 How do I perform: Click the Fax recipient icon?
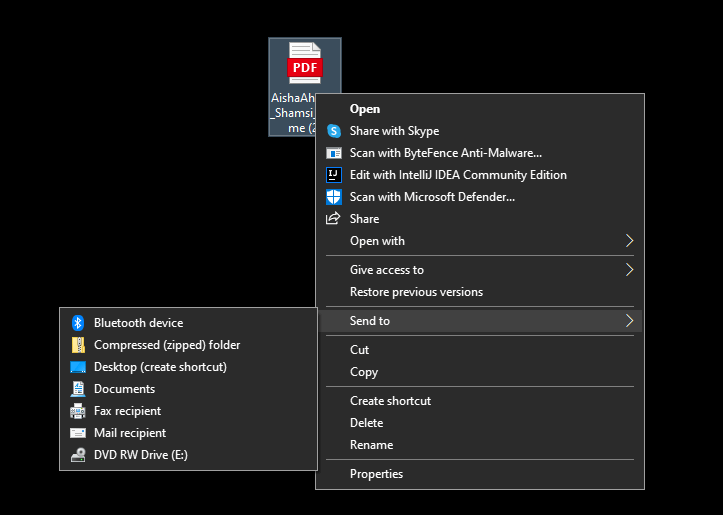tap(78, 411)
